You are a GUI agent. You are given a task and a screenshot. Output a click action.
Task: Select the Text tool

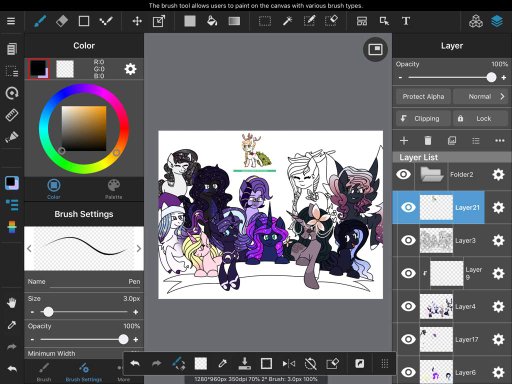tap(406, 21)
